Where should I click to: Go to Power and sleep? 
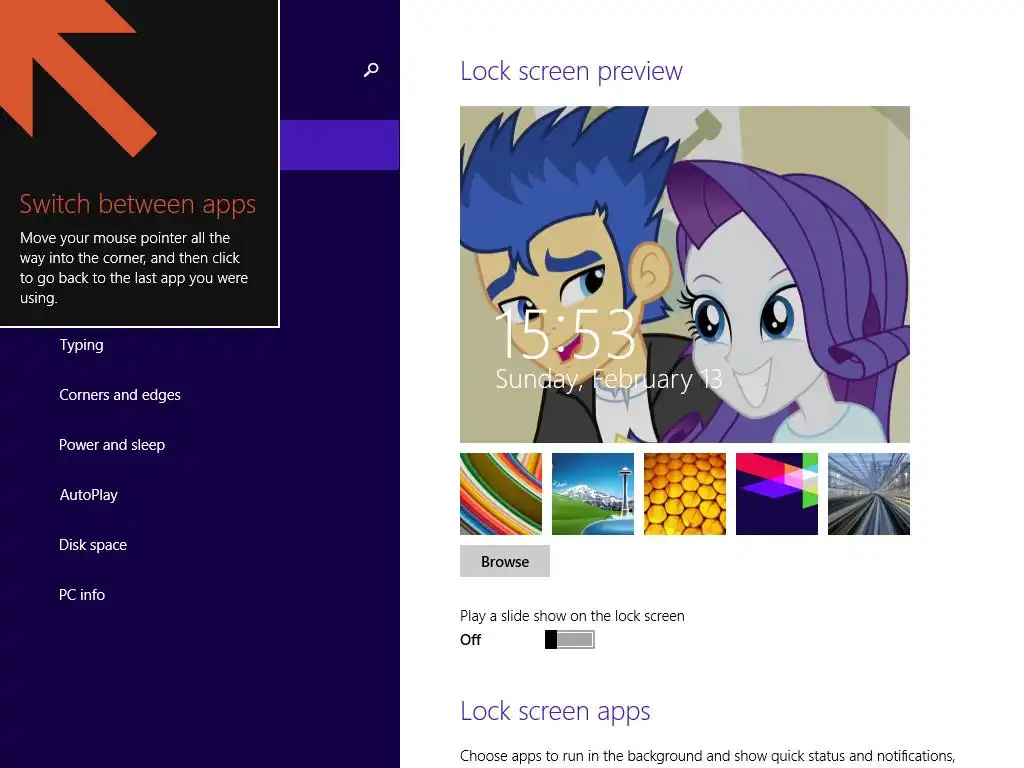112,445
